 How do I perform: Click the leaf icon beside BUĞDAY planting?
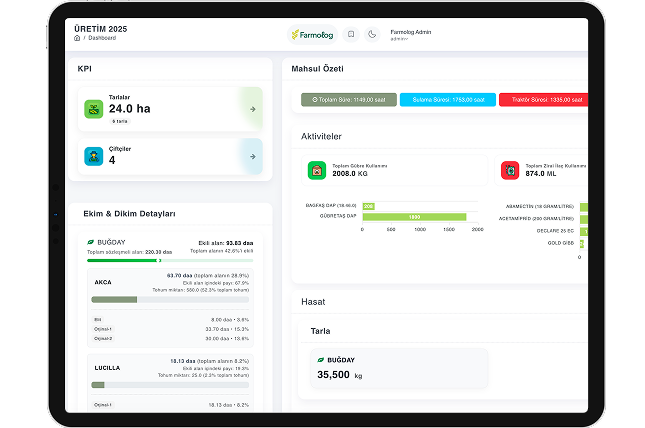pos(91,243)
